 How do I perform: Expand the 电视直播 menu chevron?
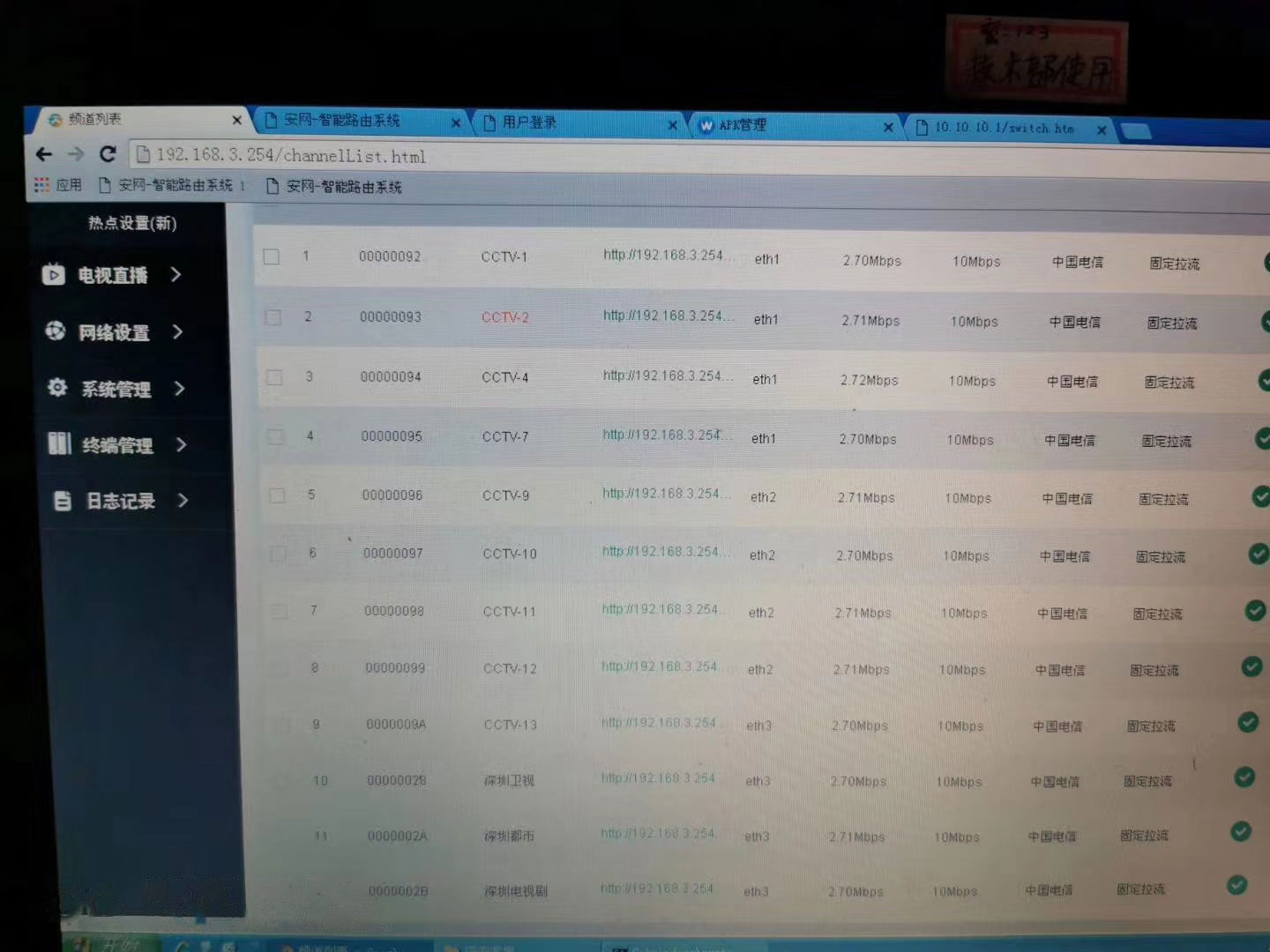point(176,274)
